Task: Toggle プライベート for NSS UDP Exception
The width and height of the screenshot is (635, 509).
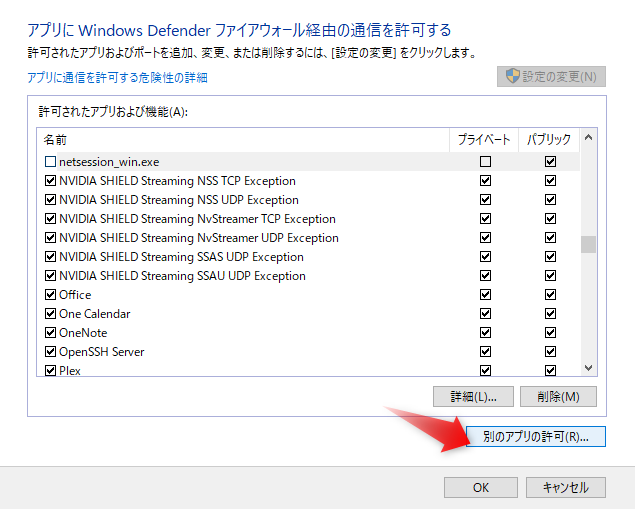Action: tap(485, 200)
